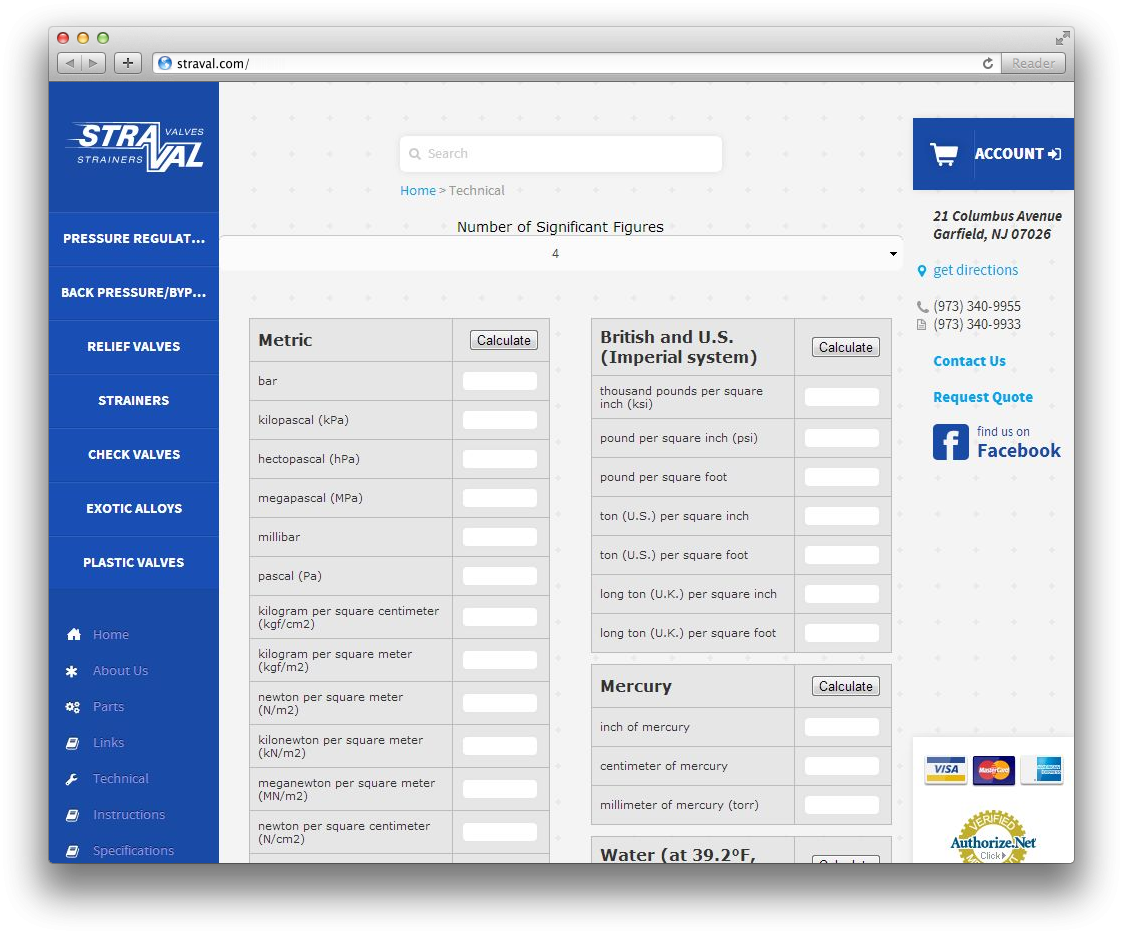The width and height of the screenshot is (1123, 934).
Task: Click the Visa card icon
Action: (x=945, y=770)
